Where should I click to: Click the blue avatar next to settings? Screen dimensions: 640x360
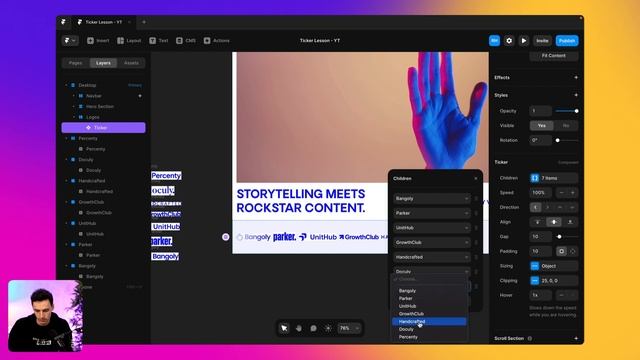click(494, 40)
